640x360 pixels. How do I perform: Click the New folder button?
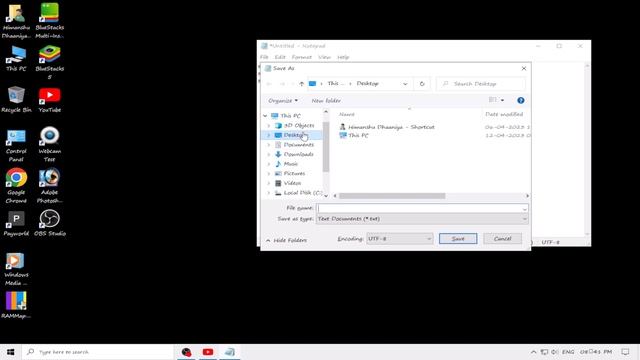(x=326, y=100)
